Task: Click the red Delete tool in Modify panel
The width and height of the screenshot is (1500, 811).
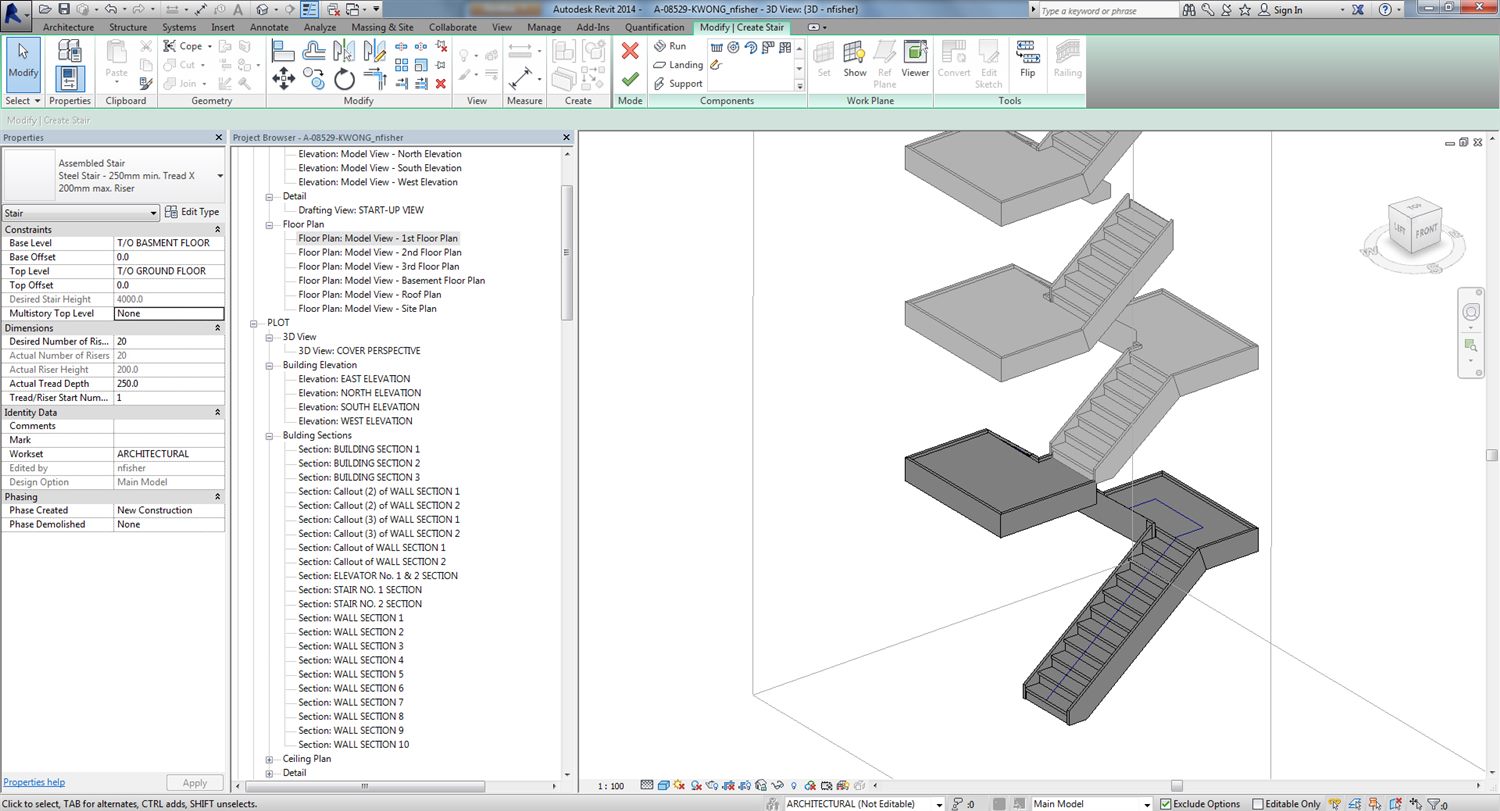Action: (x=441, y=84)
